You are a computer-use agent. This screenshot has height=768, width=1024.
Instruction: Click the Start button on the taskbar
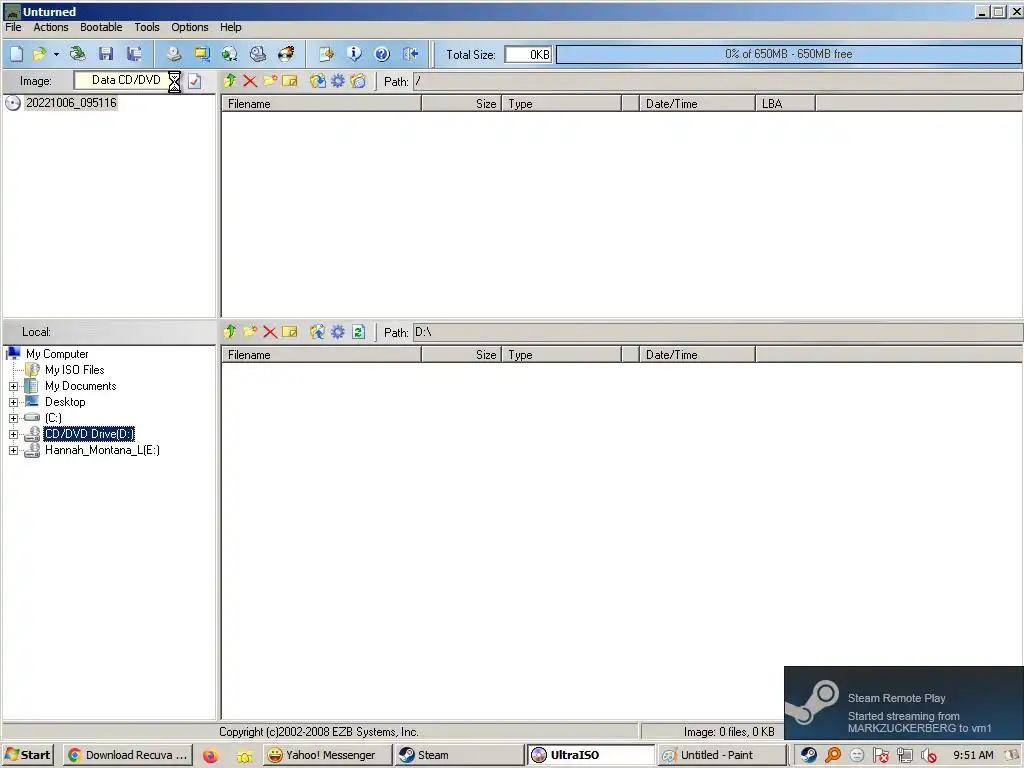28,755
